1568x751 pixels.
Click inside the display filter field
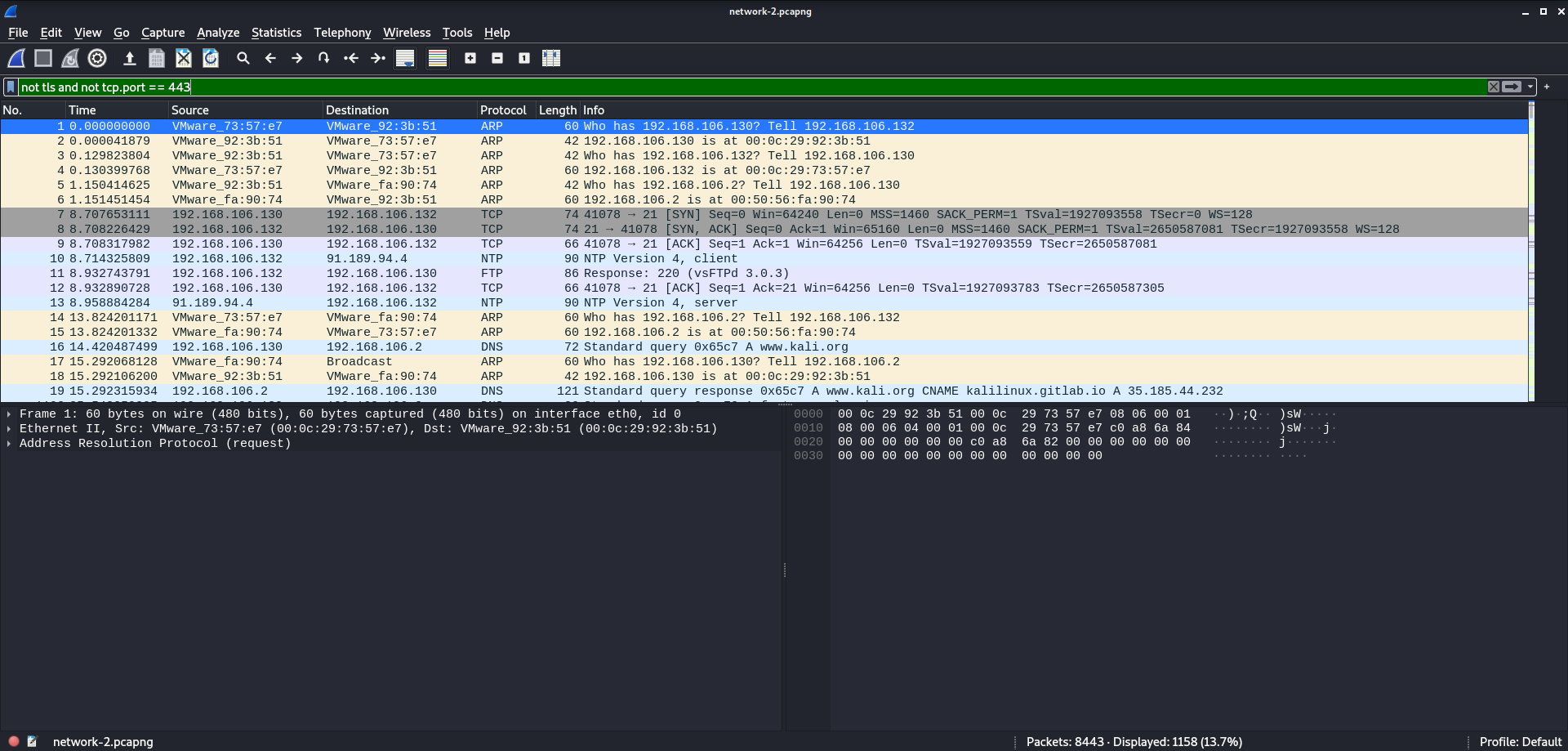click(751, 87)
